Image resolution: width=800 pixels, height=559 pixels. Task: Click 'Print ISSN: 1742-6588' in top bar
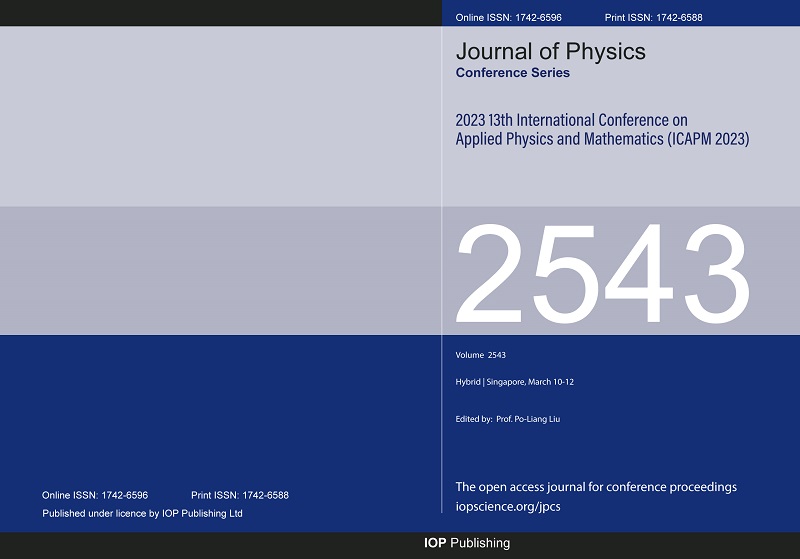pos(654,17)
